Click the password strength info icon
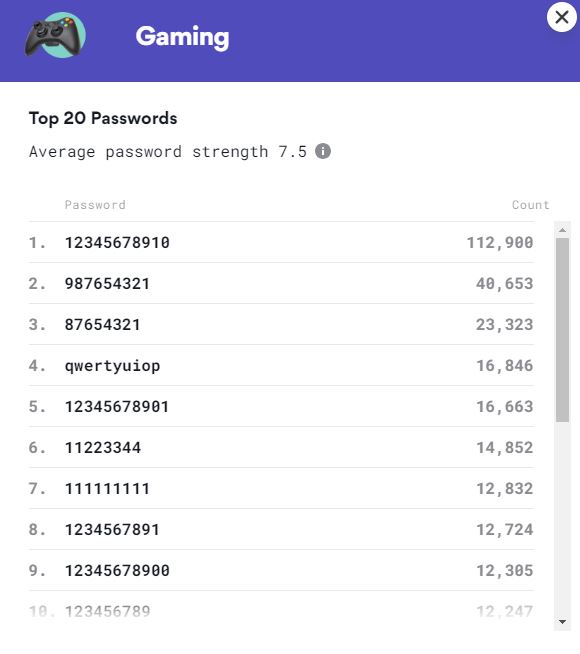580x654 pixels. [x=323, y=151]
